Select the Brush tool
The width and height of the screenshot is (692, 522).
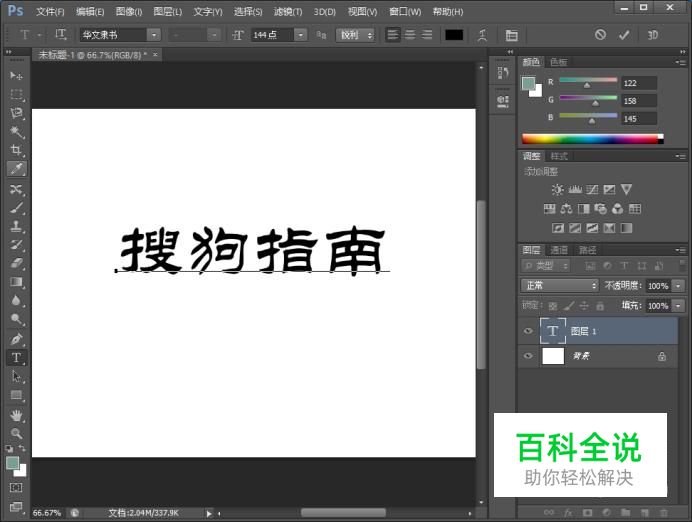pyautogui.click(x=16, y=208)
